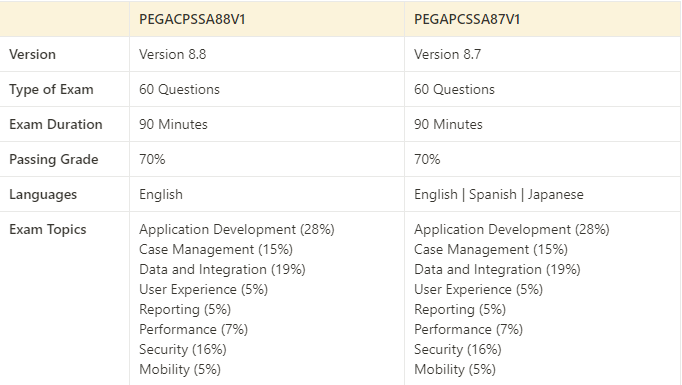Click the PEGACPSSA88V1 column header
This screenshot has height=385, width=682.
click(x=192, y=20)
